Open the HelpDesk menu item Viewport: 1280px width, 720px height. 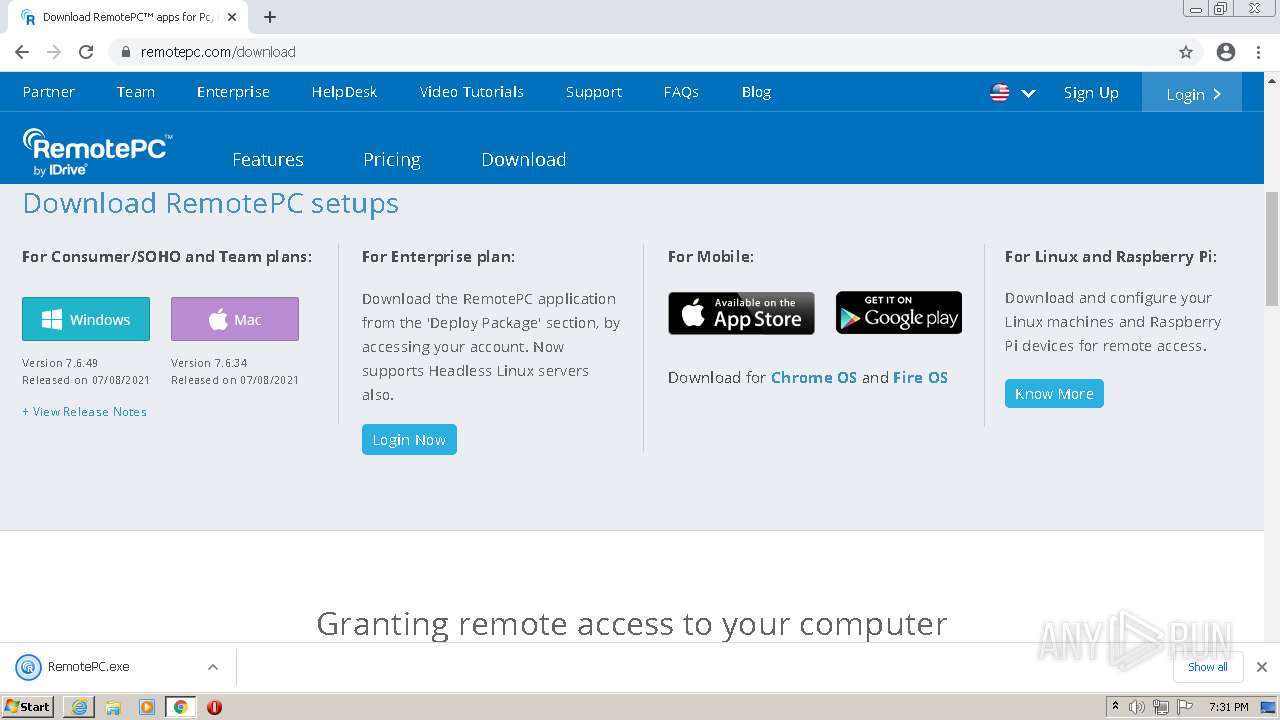344,92
